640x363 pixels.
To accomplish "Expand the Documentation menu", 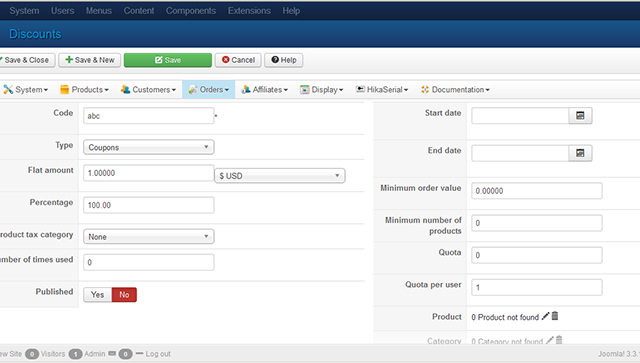I will 455,89.
